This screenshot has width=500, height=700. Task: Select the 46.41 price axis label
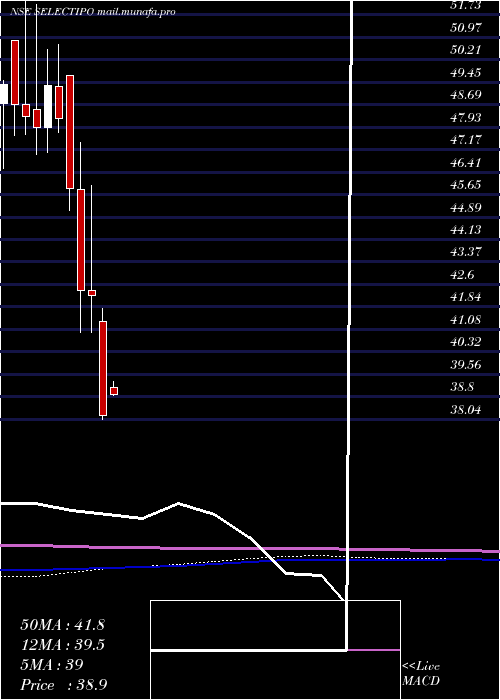(x=466, y=162)
